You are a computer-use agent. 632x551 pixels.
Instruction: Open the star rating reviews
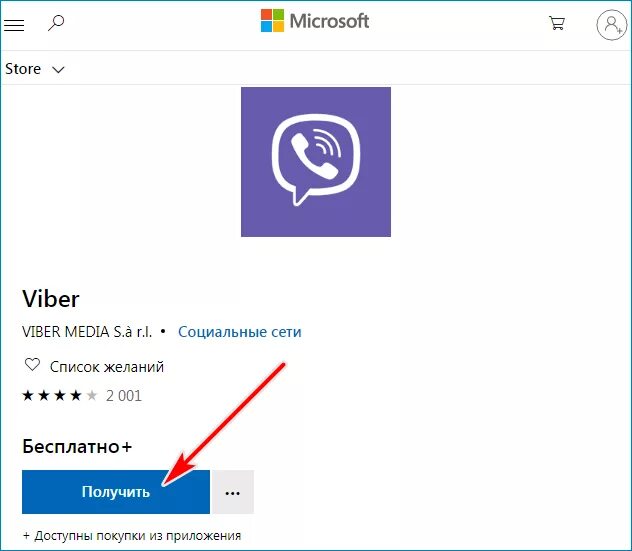60,395
